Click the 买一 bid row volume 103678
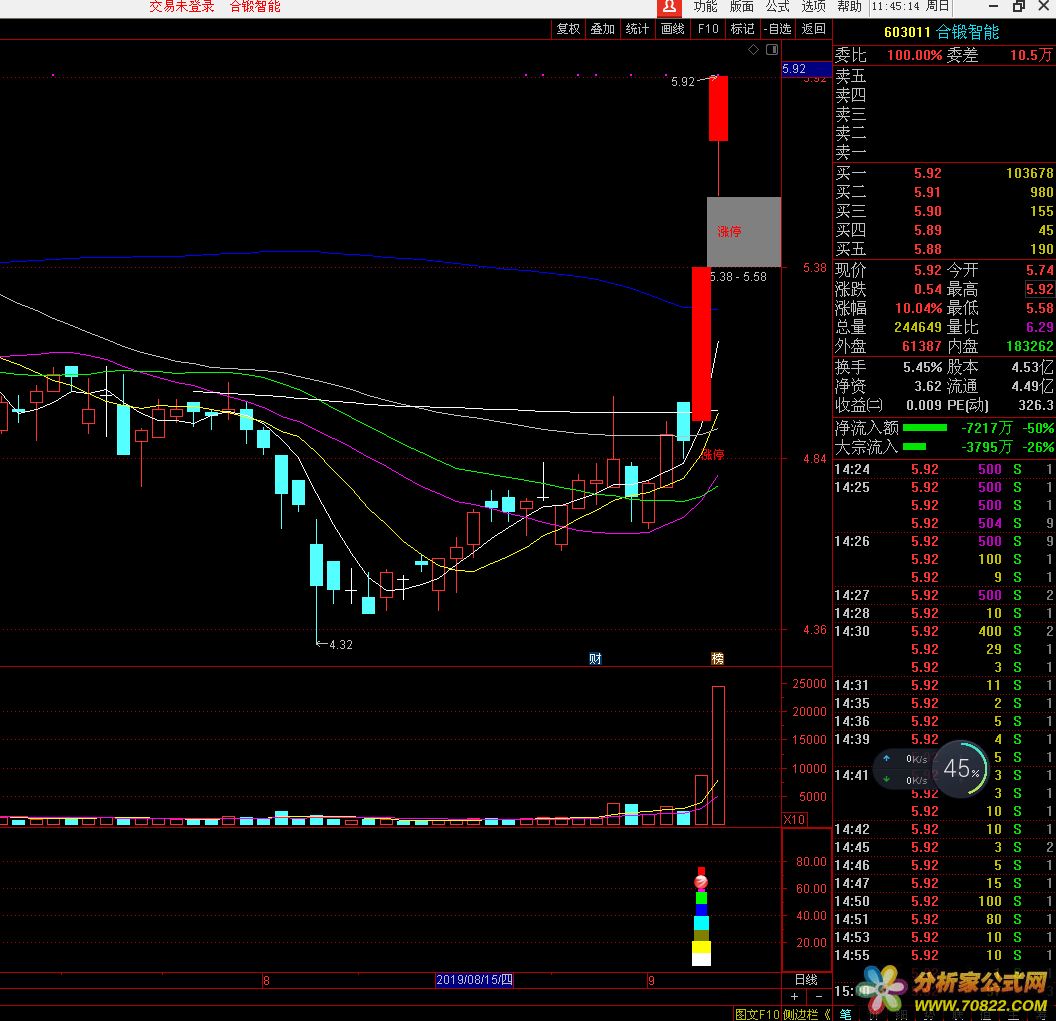1056x1021 pixels. pyautogui.click(x=1029, y=174)
